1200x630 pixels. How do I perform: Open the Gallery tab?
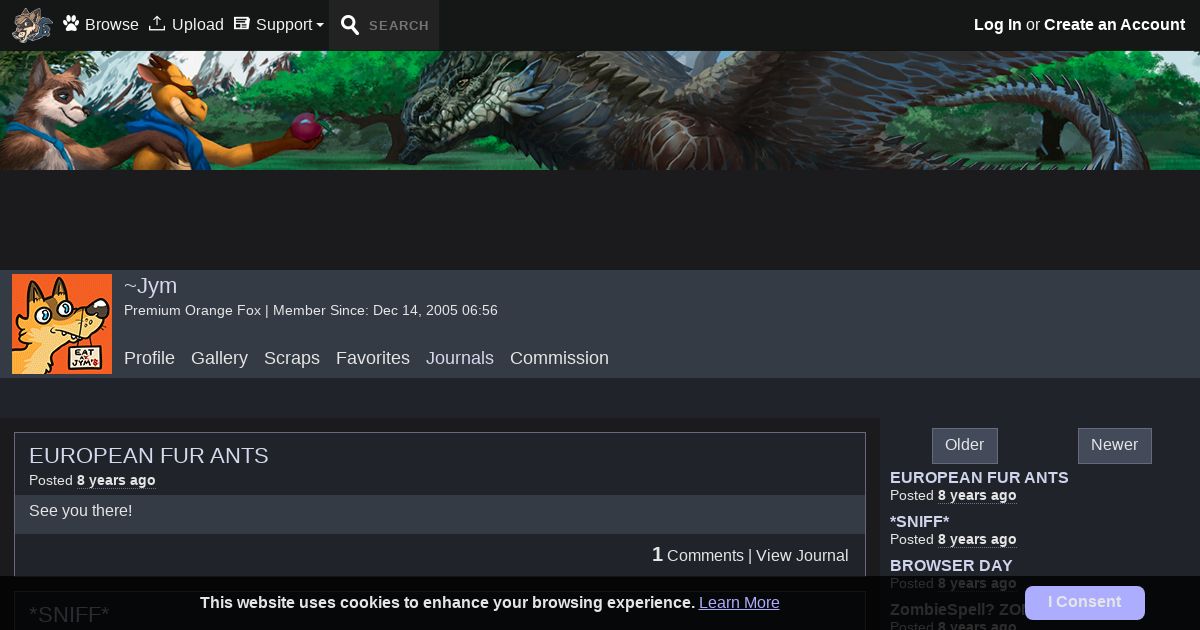point(219,358)
